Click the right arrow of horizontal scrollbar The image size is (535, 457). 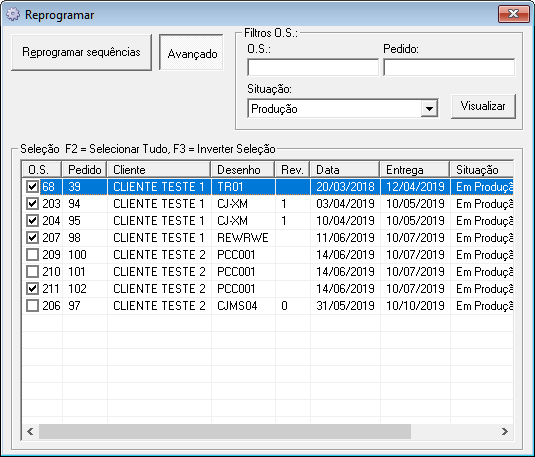(505, 432)
